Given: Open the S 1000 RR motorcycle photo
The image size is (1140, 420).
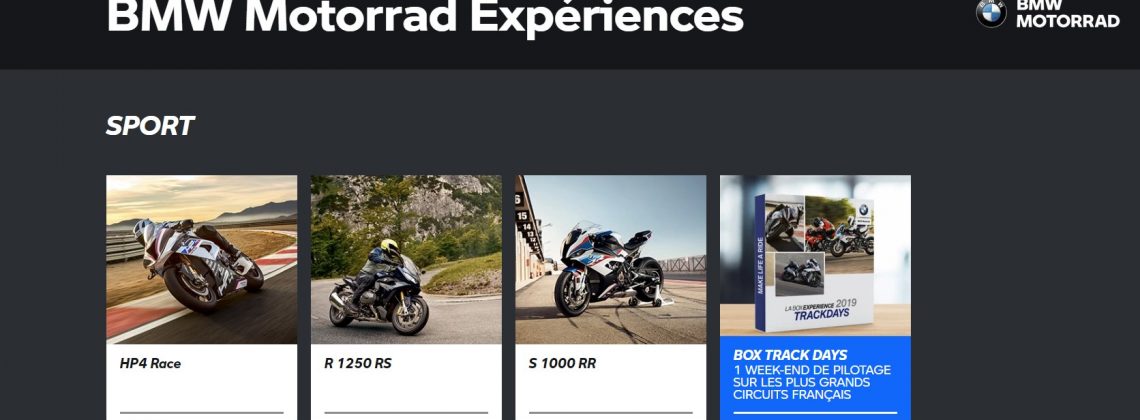Looking at the screenshot, I should click(611, 259).
